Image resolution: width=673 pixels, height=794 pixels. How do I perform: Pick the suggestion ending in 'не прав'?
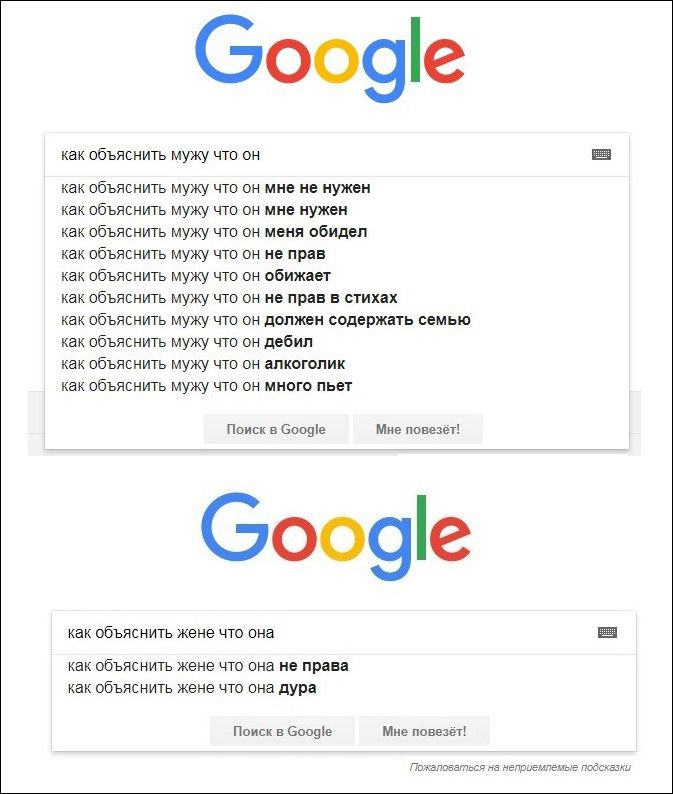pos(193,254)
